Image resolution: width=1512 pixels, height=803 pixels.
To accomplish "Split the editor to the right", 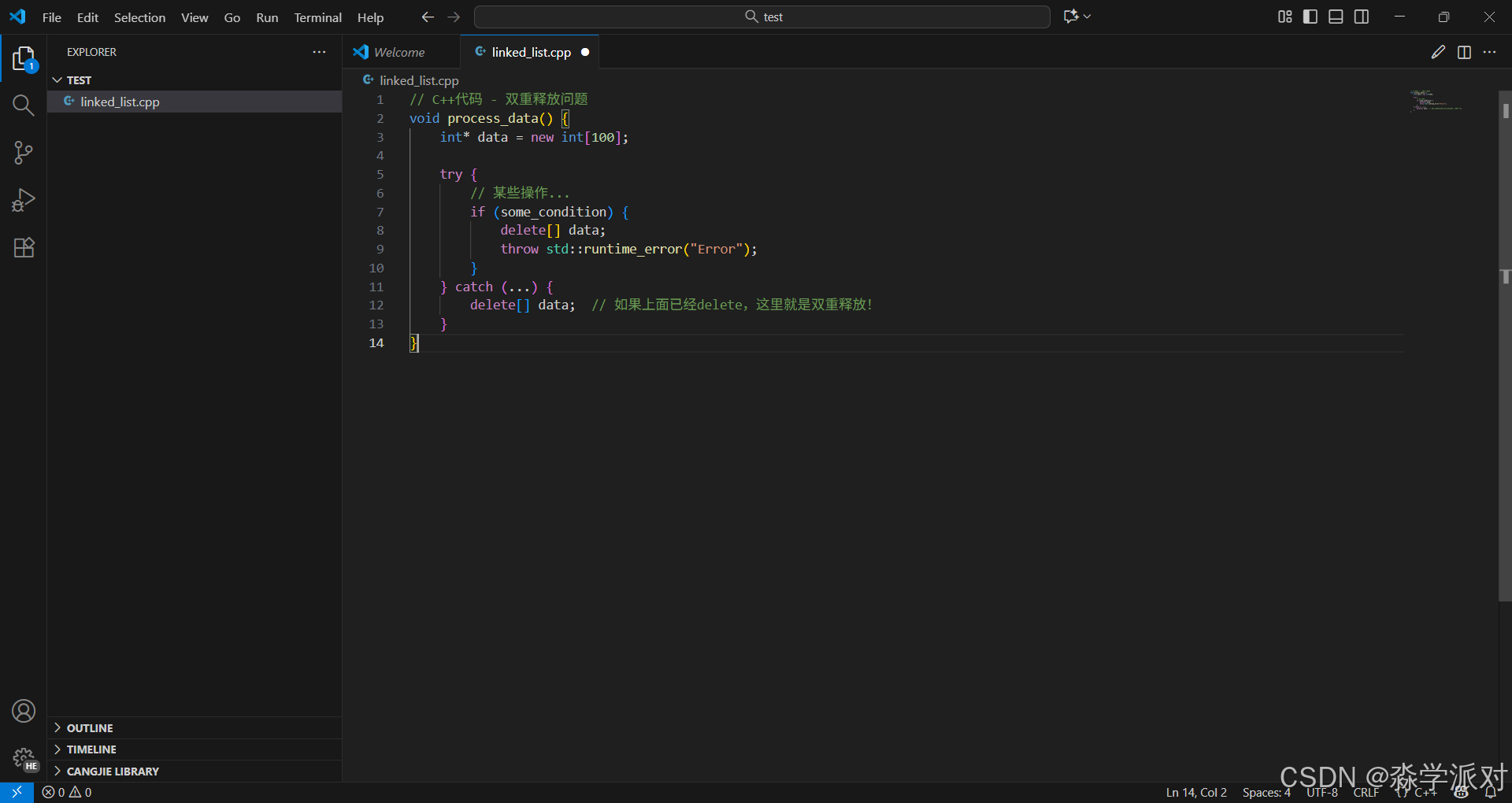I will pyautogui.click(x=1464, y=52).
